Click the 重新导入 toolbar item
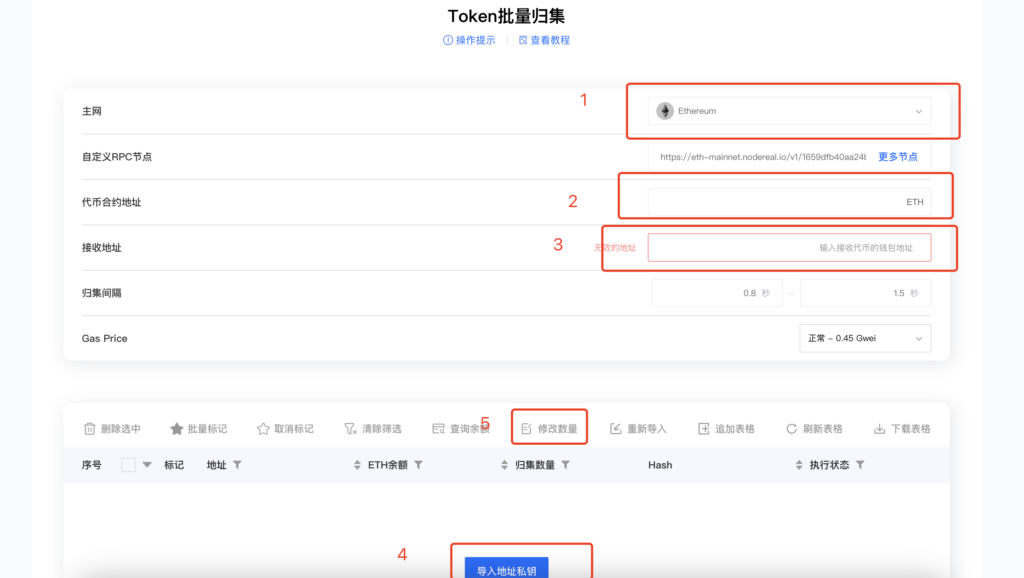 pyautogui.click(x=637, y=428)
